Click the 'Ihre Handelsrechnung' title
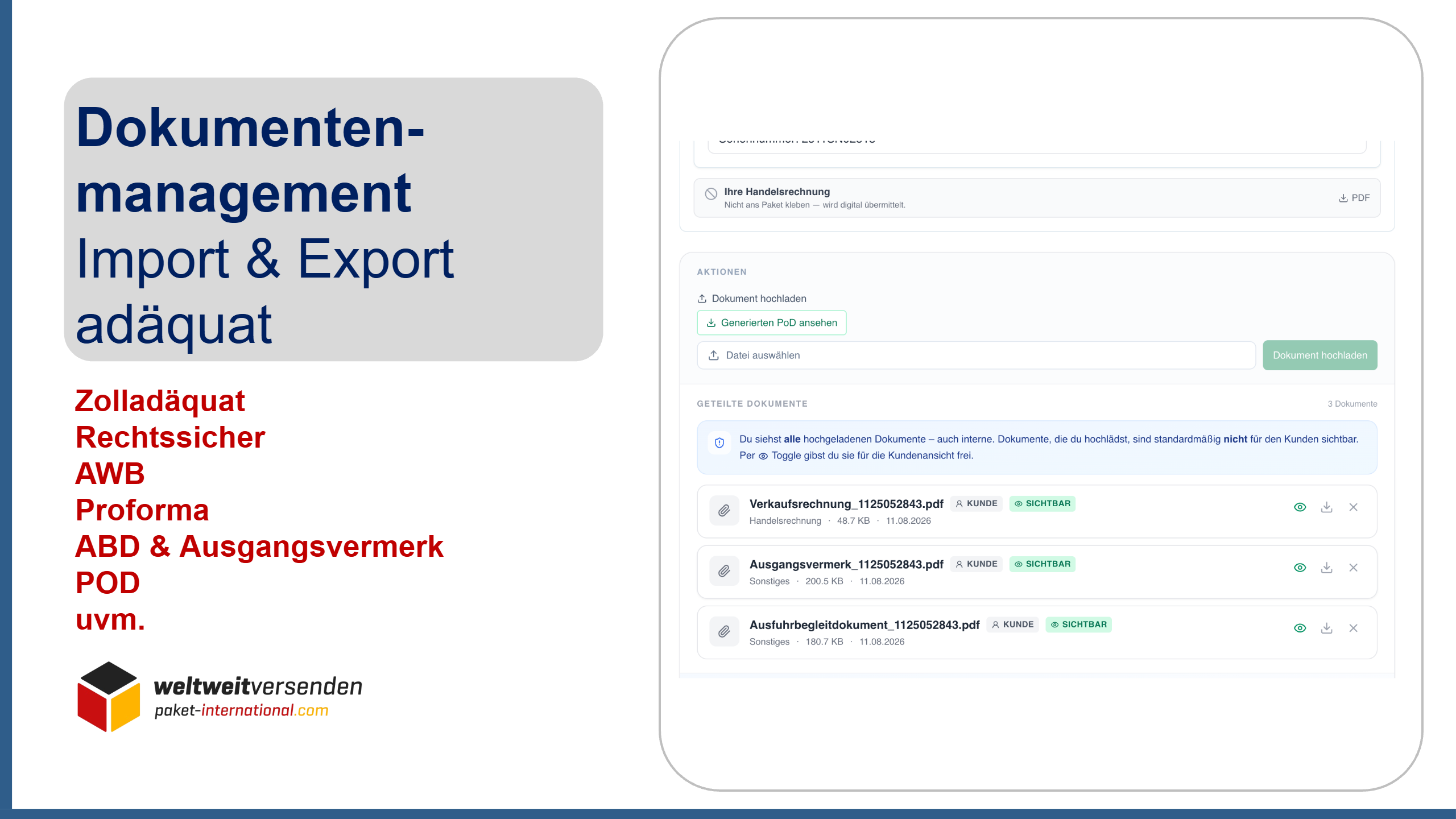Screen dimensions: 1456x819 pyautogui.click(x=777, y=192)
